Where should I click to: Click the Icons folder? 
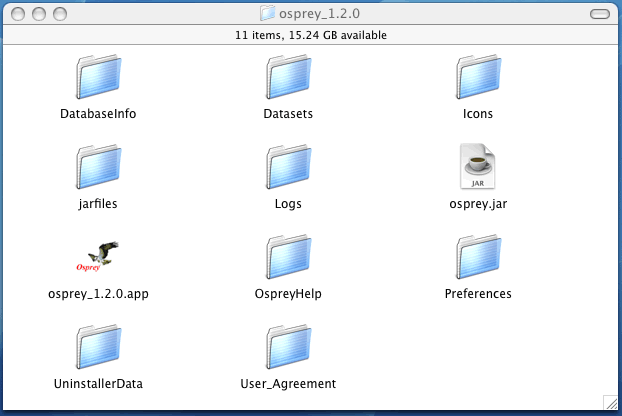pyautogui.click(x=478, y=77)
